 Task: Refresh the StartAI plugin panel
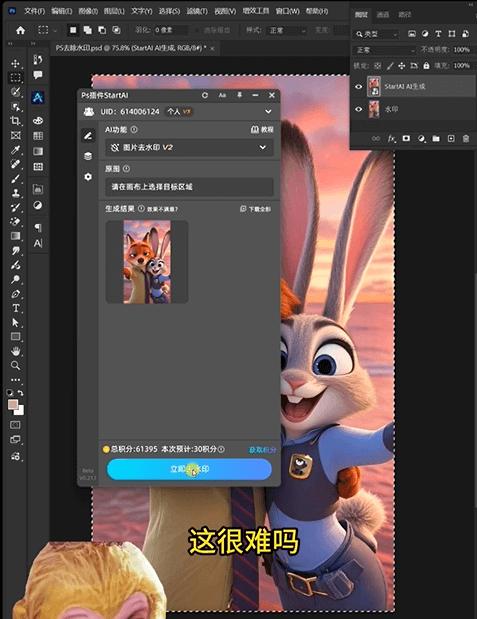coord(205,95)
